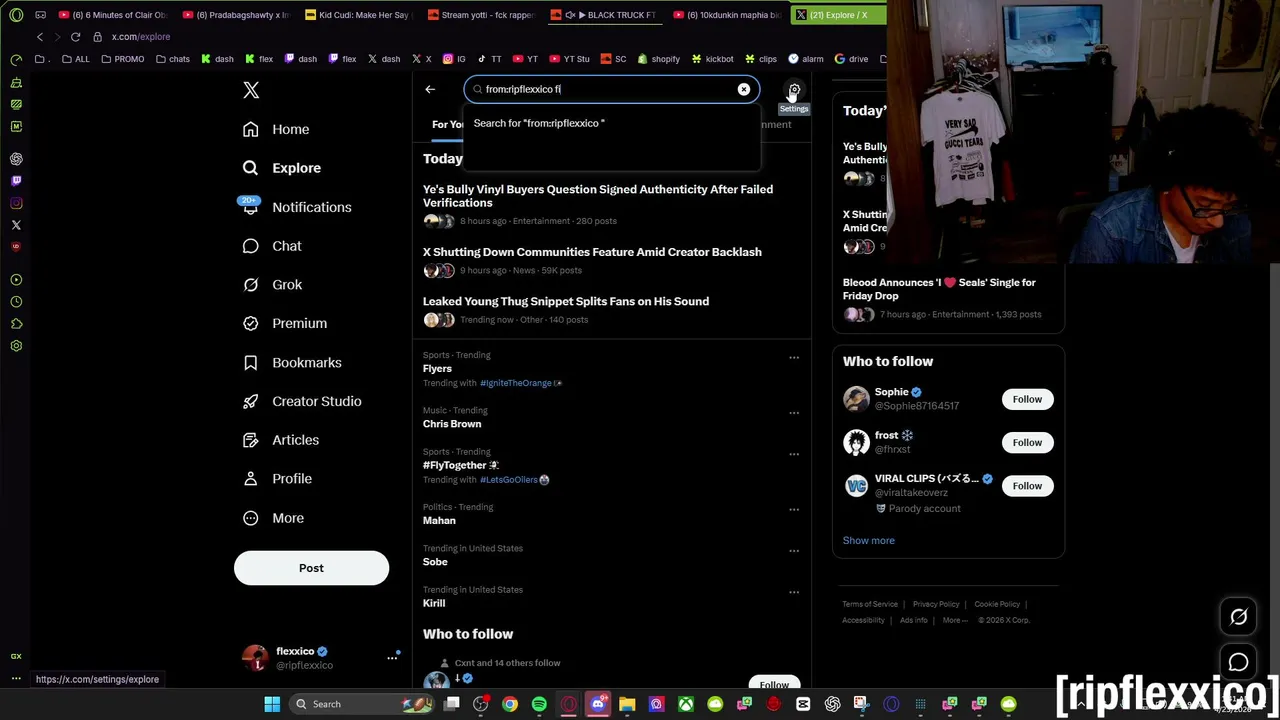The image size is (1280, 720).
Task: Reload the page with browser refresh
Action: (x=75, y=37)
